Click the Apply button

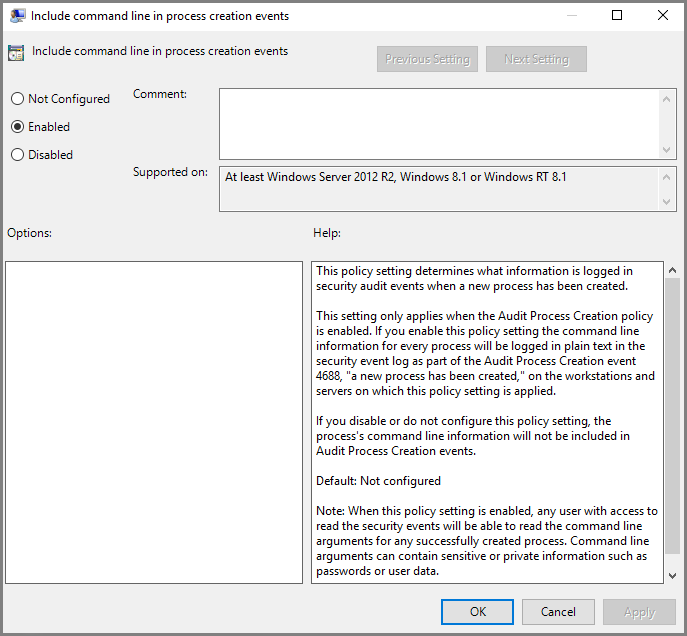pos(639,612)
